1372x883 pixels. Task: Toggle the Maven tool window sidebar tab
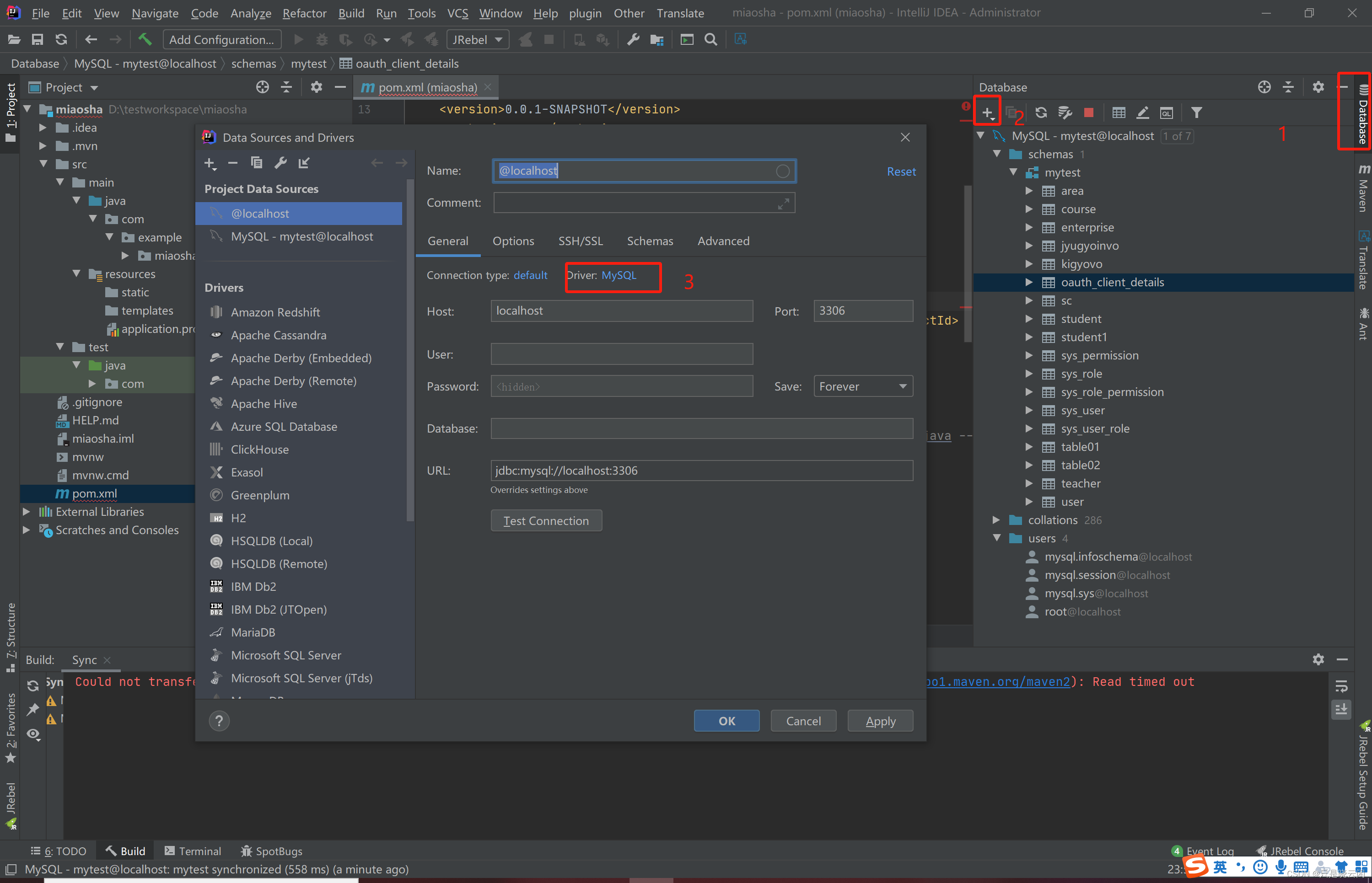coord(1363,188)
